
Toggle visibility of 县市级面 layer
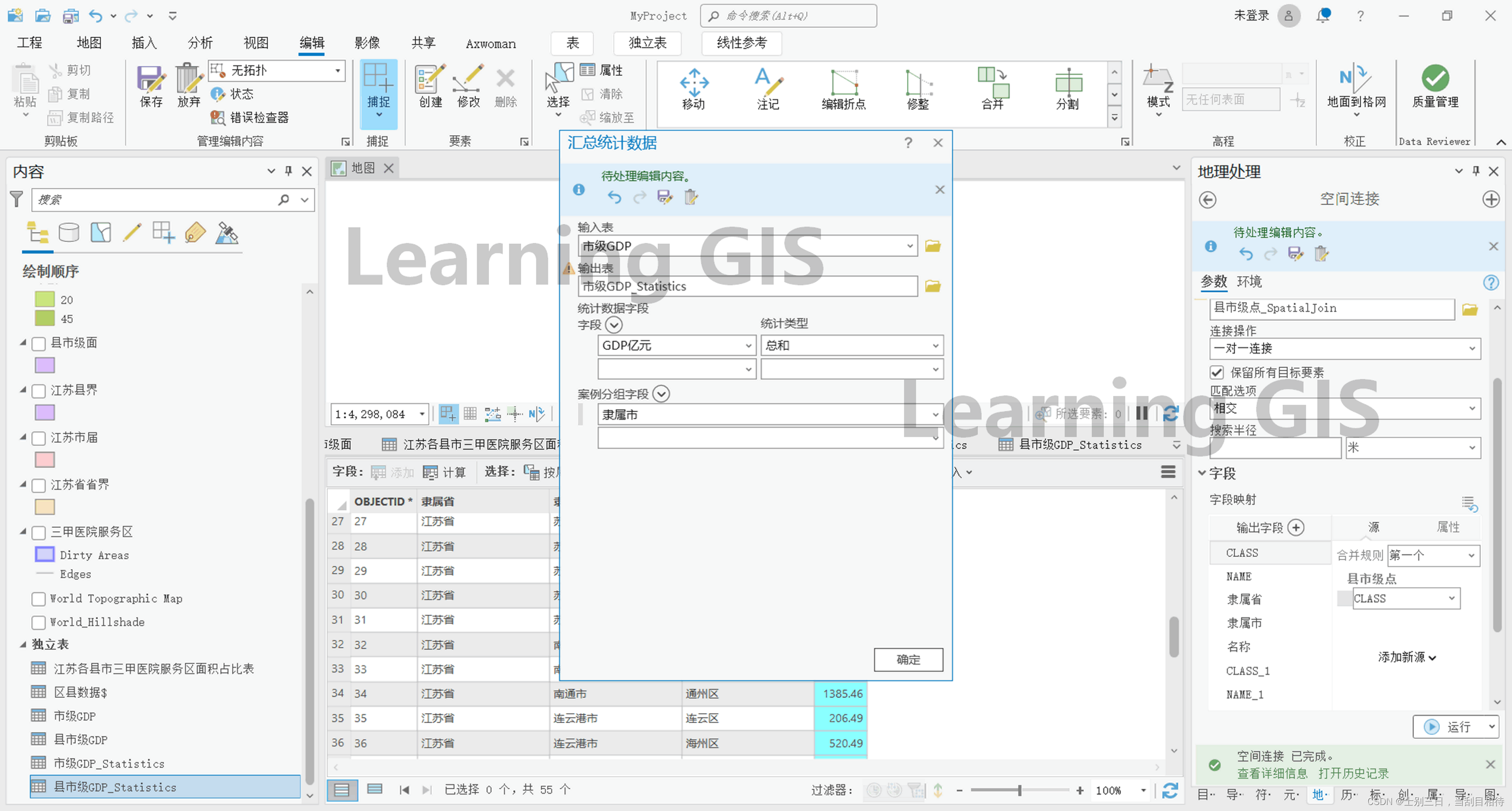(x=39, y=343)
